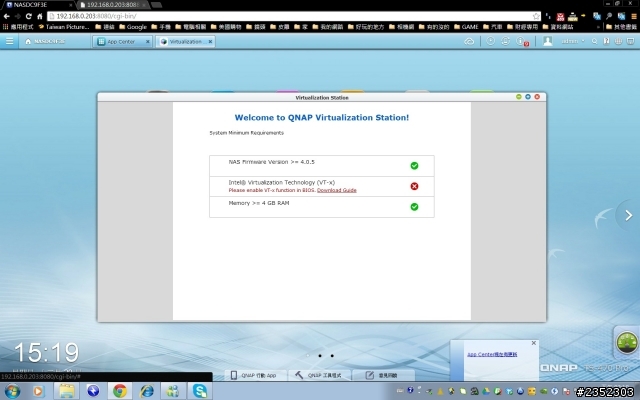This screenshot has height=400, width=640.
Task: Switch to the NASDC9F3E browser tab
Action: [38, 5]
